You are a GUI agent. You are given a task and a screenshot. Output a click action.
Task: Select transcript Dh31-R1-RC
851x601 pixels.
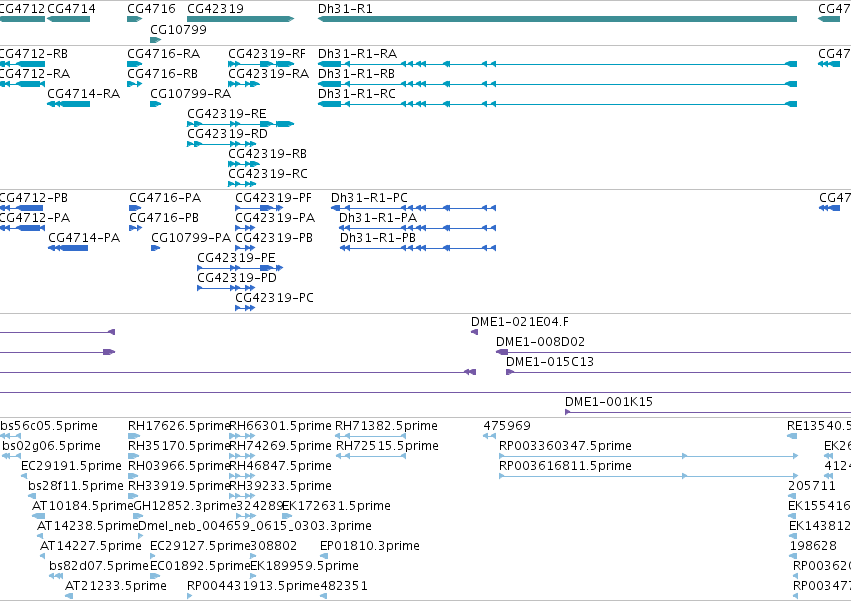[x=557, y=104]
